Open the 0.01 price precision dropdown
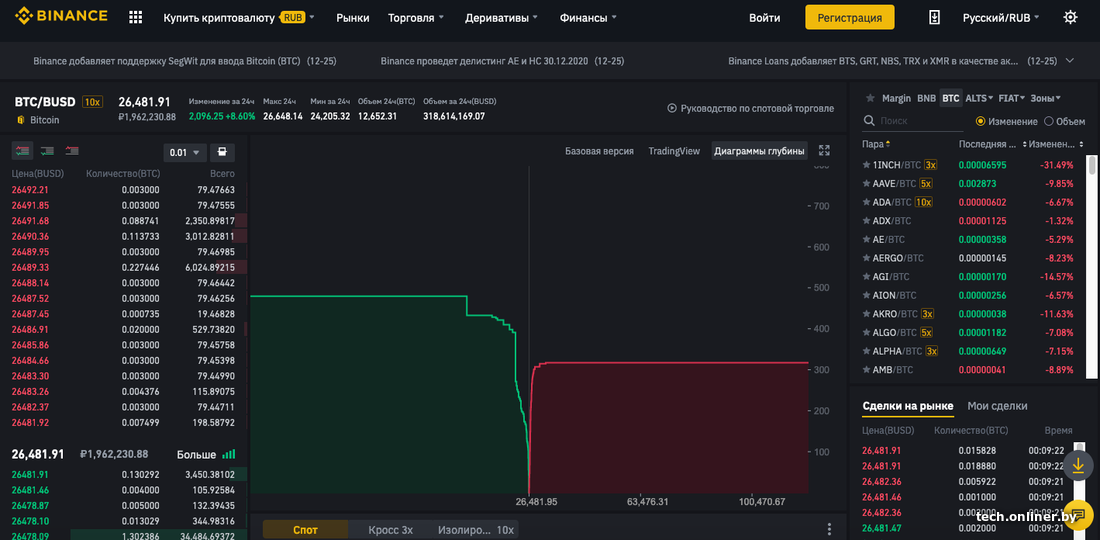Image resolution: width=1100 pixels, height=540 pixels. coord(185,152)
